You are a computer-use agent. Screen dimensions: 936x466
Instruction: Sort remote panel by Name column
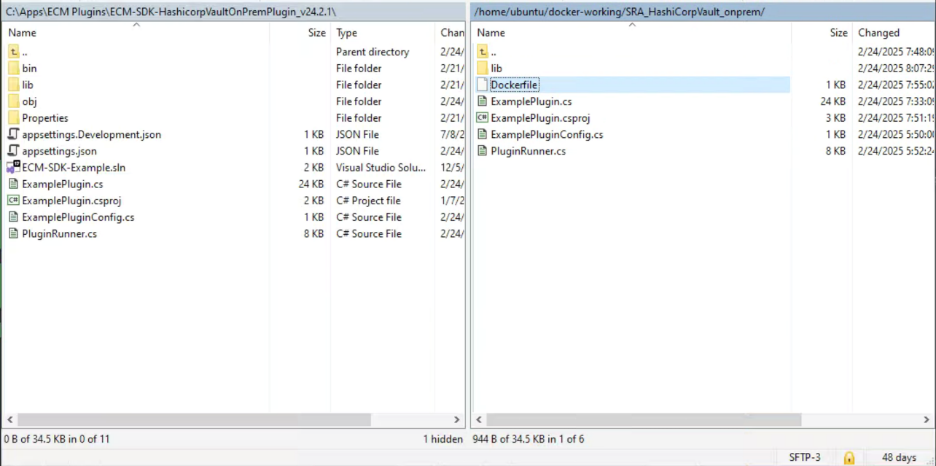pos(632,32)
